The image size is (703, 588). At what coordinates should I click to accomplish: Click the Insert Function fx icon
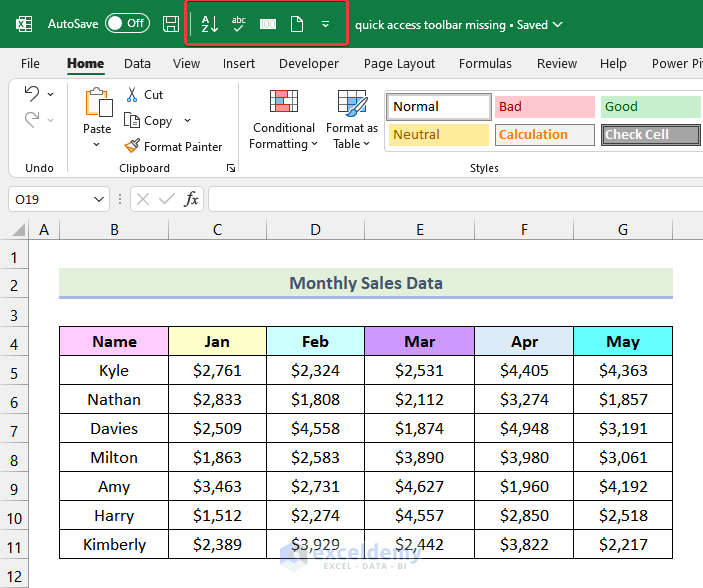(x=191, y=199)
